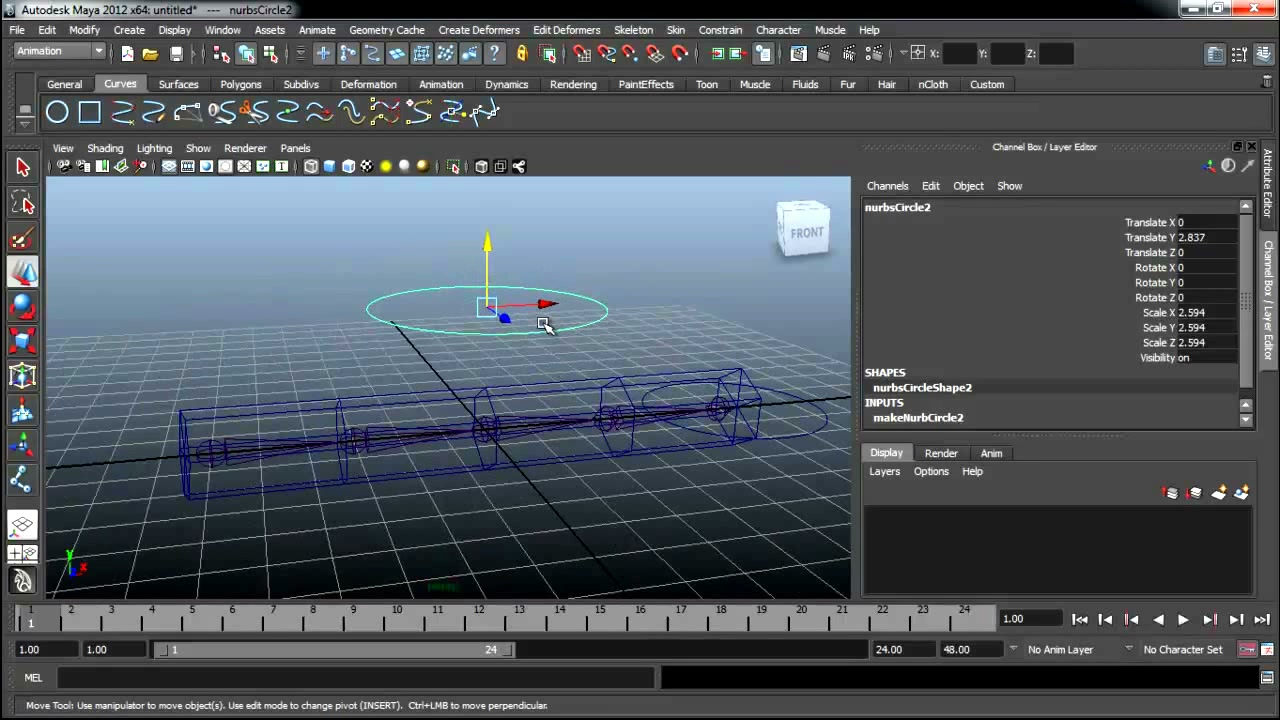Click the create new layer icon
Image resolution: width=1280 pixels, height=720 pixels.
1218,493
